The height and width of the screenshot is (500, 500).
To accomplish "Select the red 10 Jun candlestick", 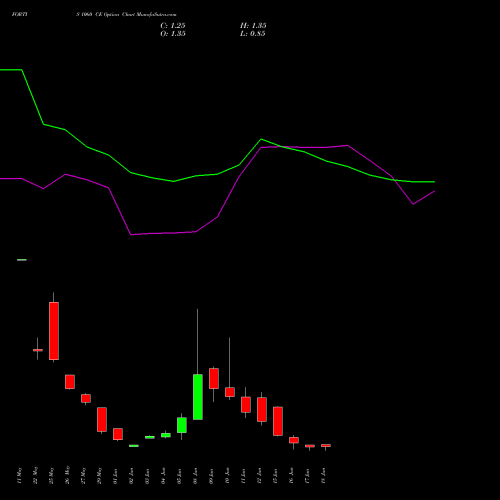I will (x=230, y=392).
